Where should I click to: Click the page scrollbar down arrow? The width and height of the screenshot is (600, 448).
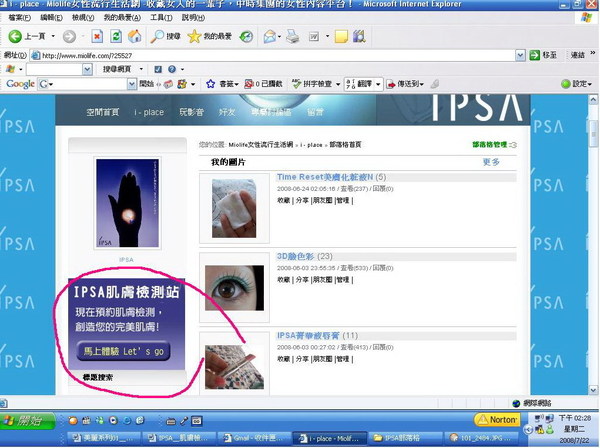click(x=593, y=390)
